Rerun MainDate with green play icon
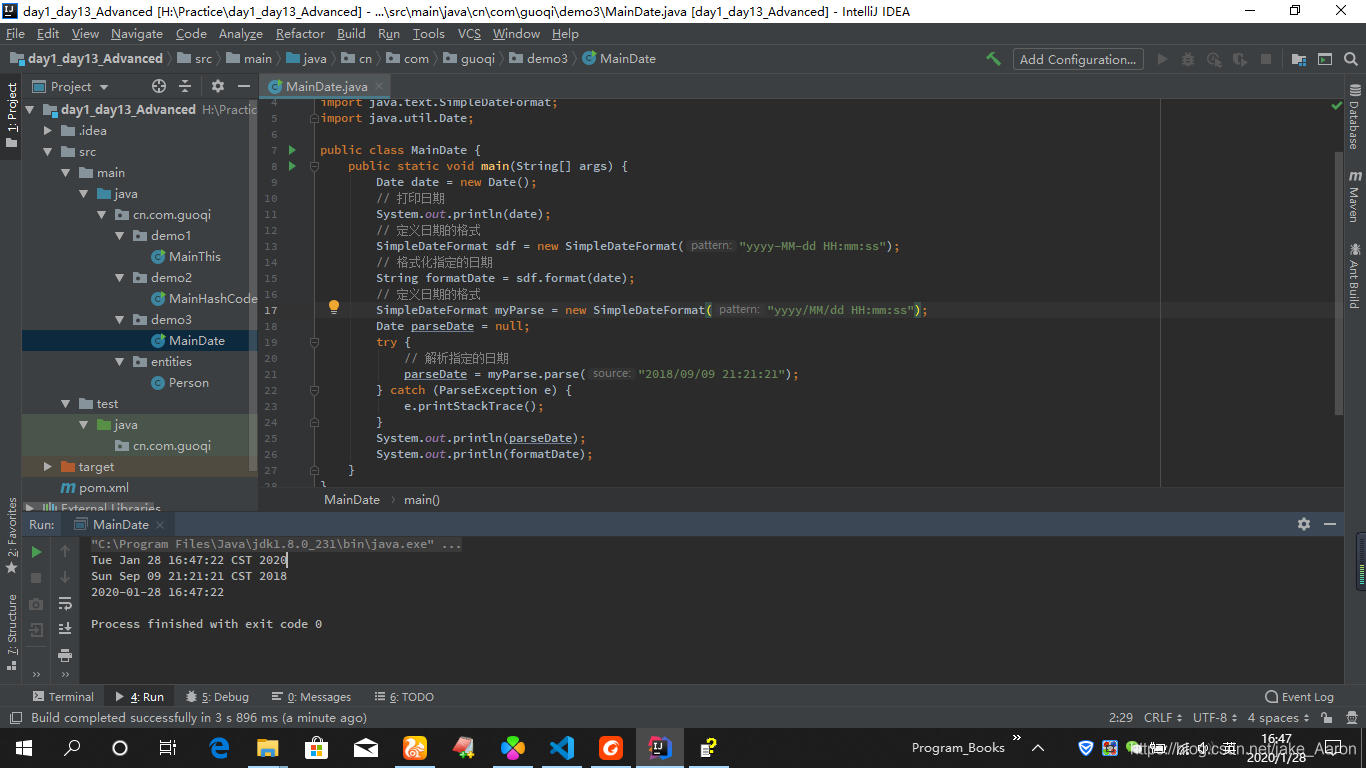The height and width of the screenshot is (768, 1366). point(36,551)
